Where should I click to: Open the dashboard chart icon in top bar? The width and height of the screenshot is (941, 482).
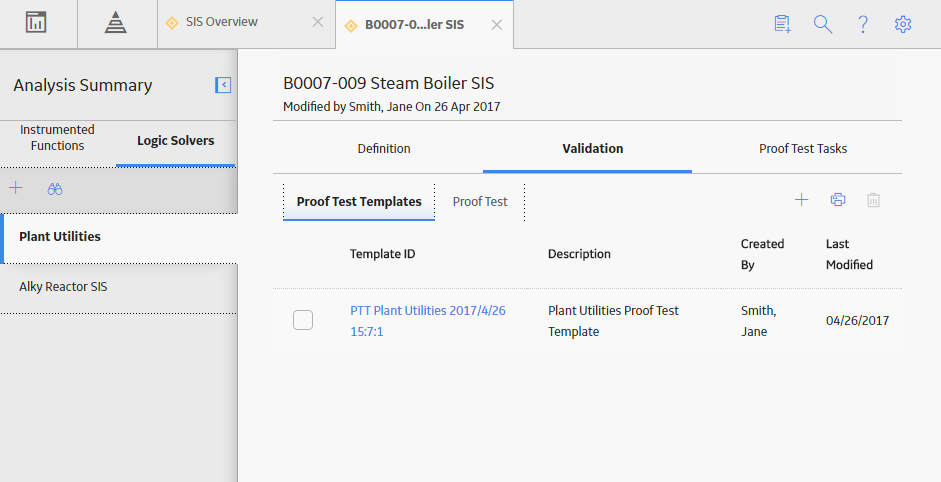point(36,23)
